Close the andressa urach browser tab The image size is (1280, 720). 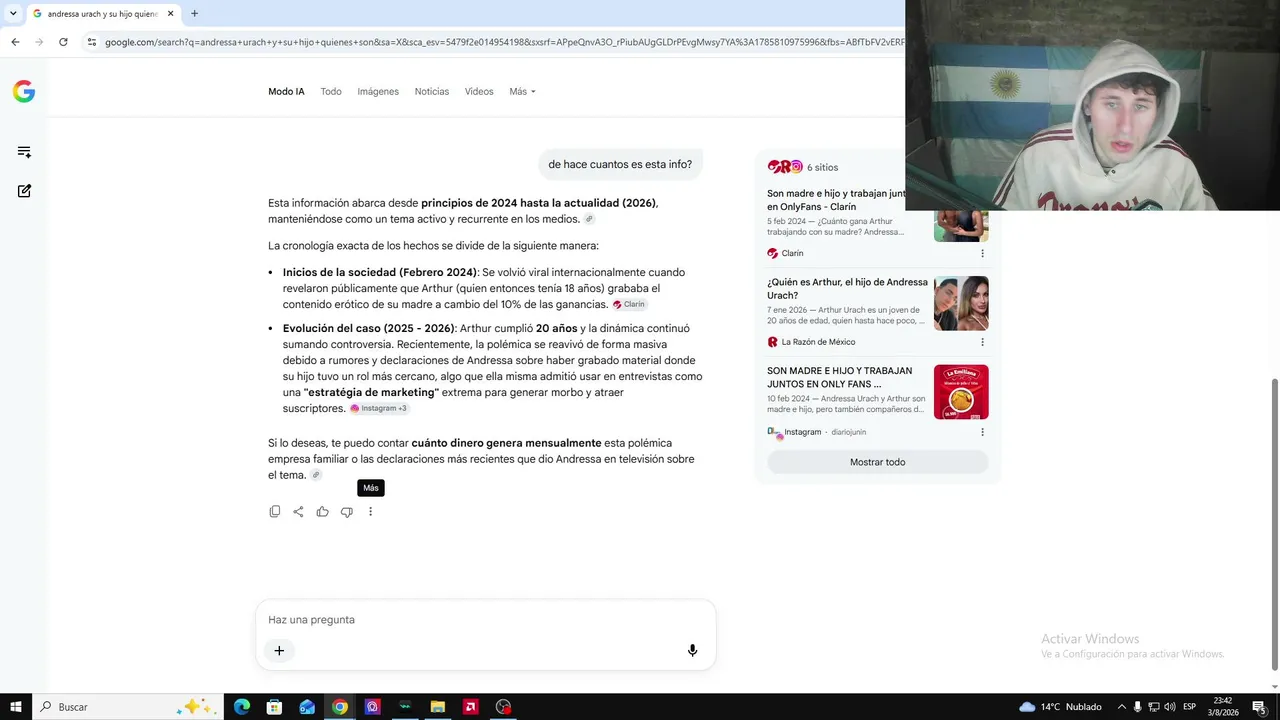171,14
